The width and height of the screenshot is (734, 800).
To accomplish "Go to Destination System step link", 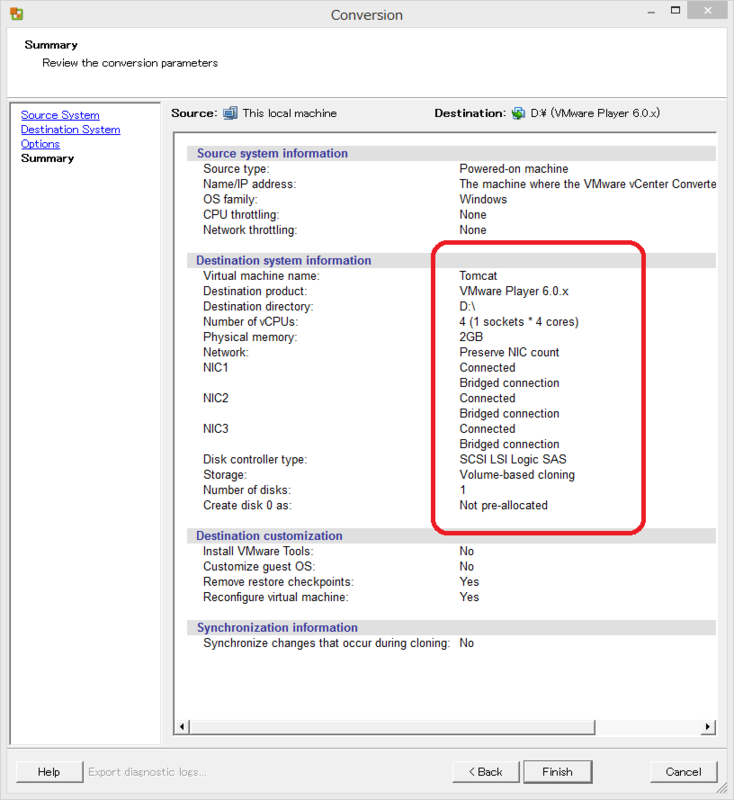I will click(70, 130).
